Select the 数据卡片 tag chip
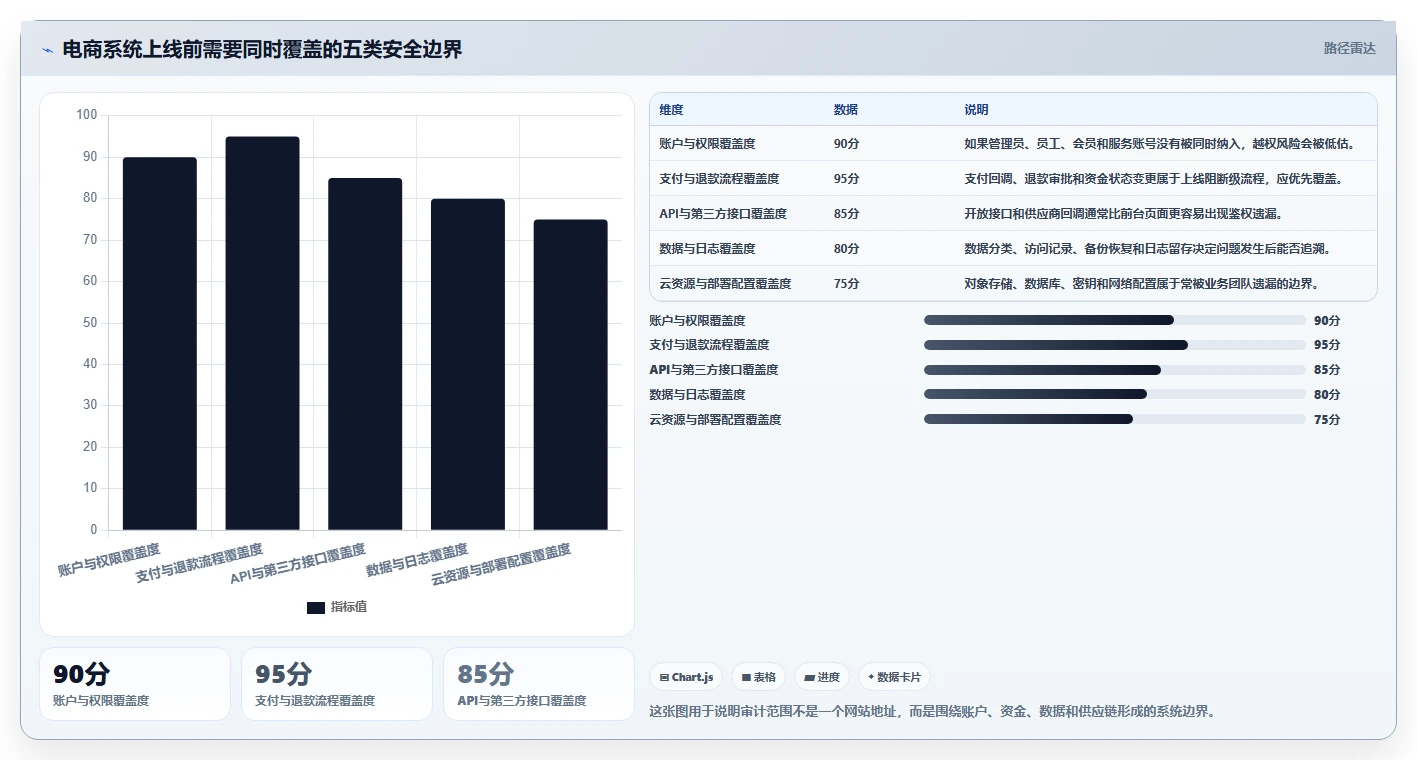The image size is (1417, 760). (x=894, y=677)
